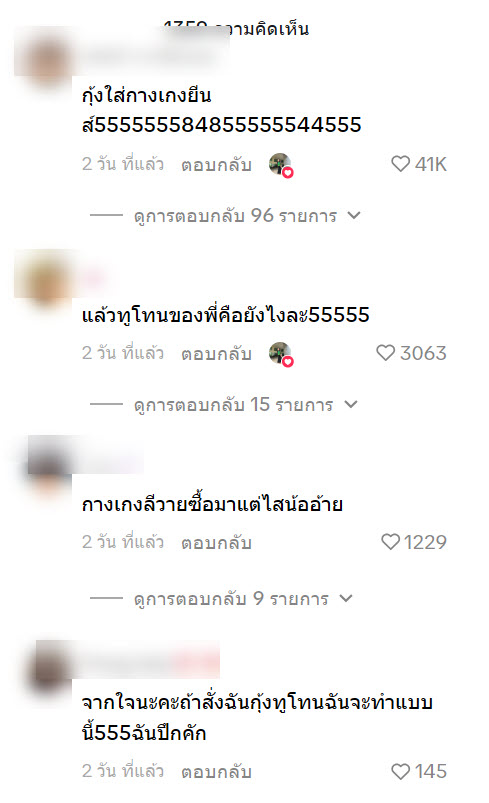Tap the heart next to 145
This screenshot has width=489, height=803.
pos(400,771)
